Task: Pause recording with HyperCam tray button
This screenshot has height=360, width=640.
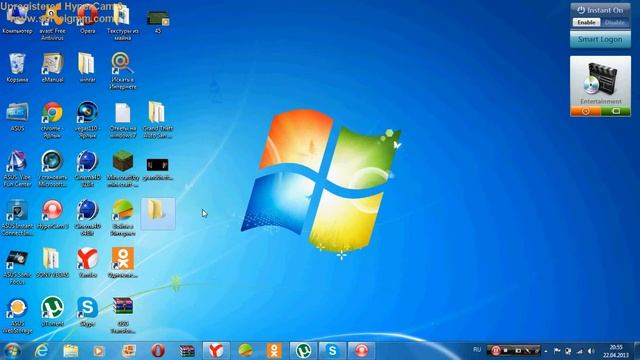Action: pyautogui.click(x=496, y=350)
